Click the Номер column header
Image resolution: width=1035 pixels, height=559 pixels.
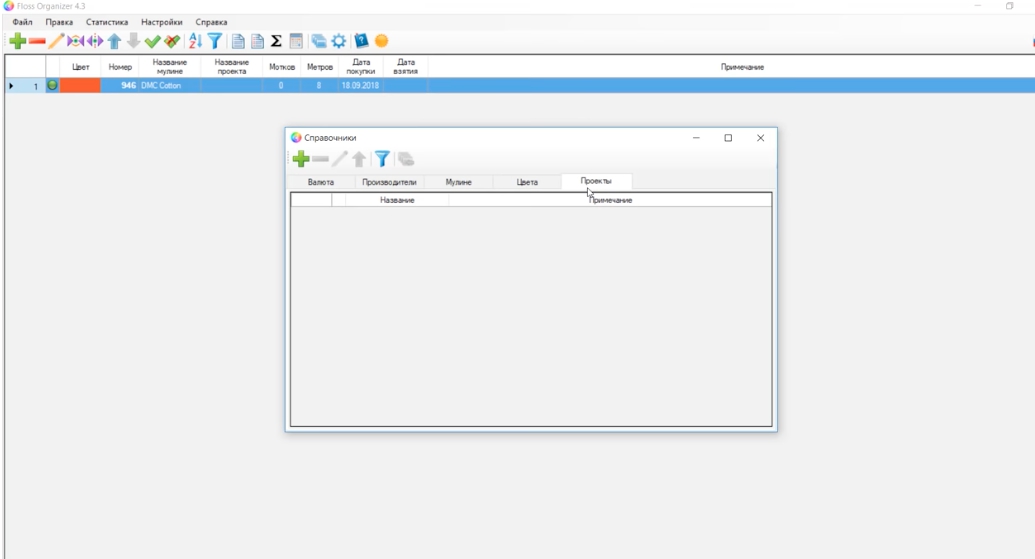(120, 67)
